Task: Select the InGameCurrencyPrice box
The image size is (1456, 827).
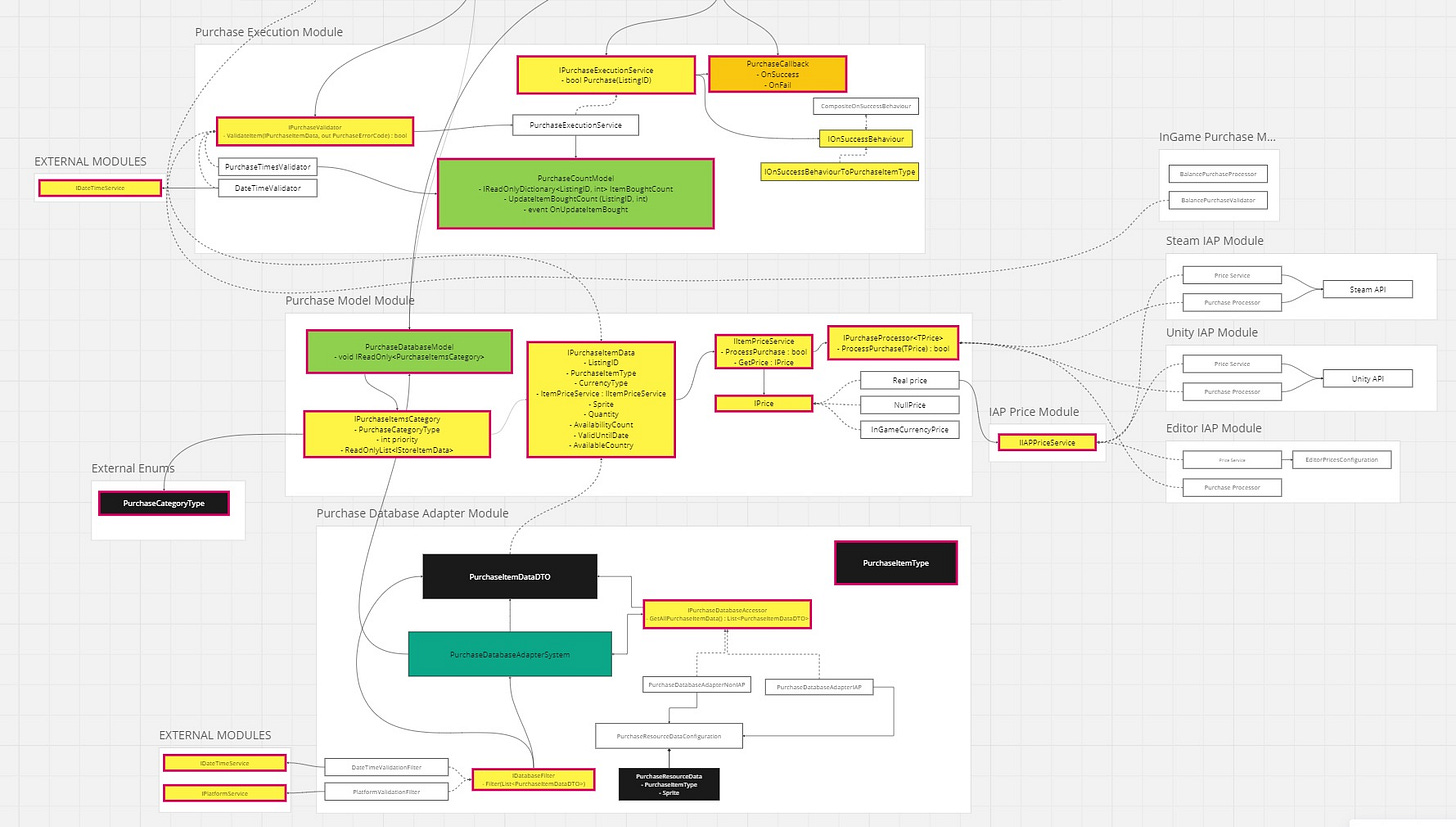Action: tap(910, 430)
